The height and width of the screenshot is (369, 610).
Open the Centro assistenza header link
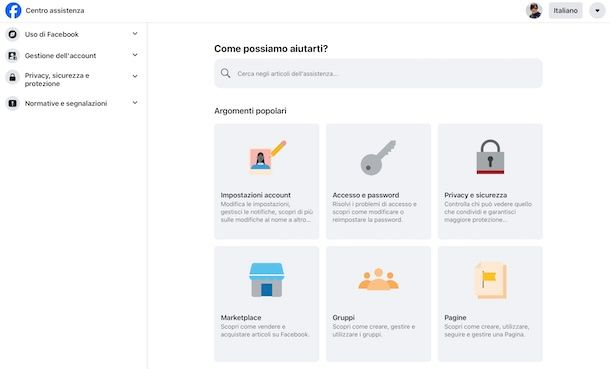click(55, 10)
